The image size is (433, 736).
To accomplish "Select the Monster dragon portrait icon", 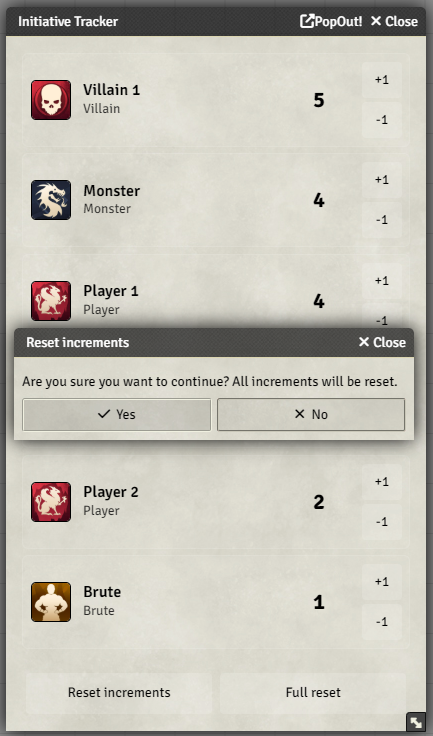I will 51,200.
